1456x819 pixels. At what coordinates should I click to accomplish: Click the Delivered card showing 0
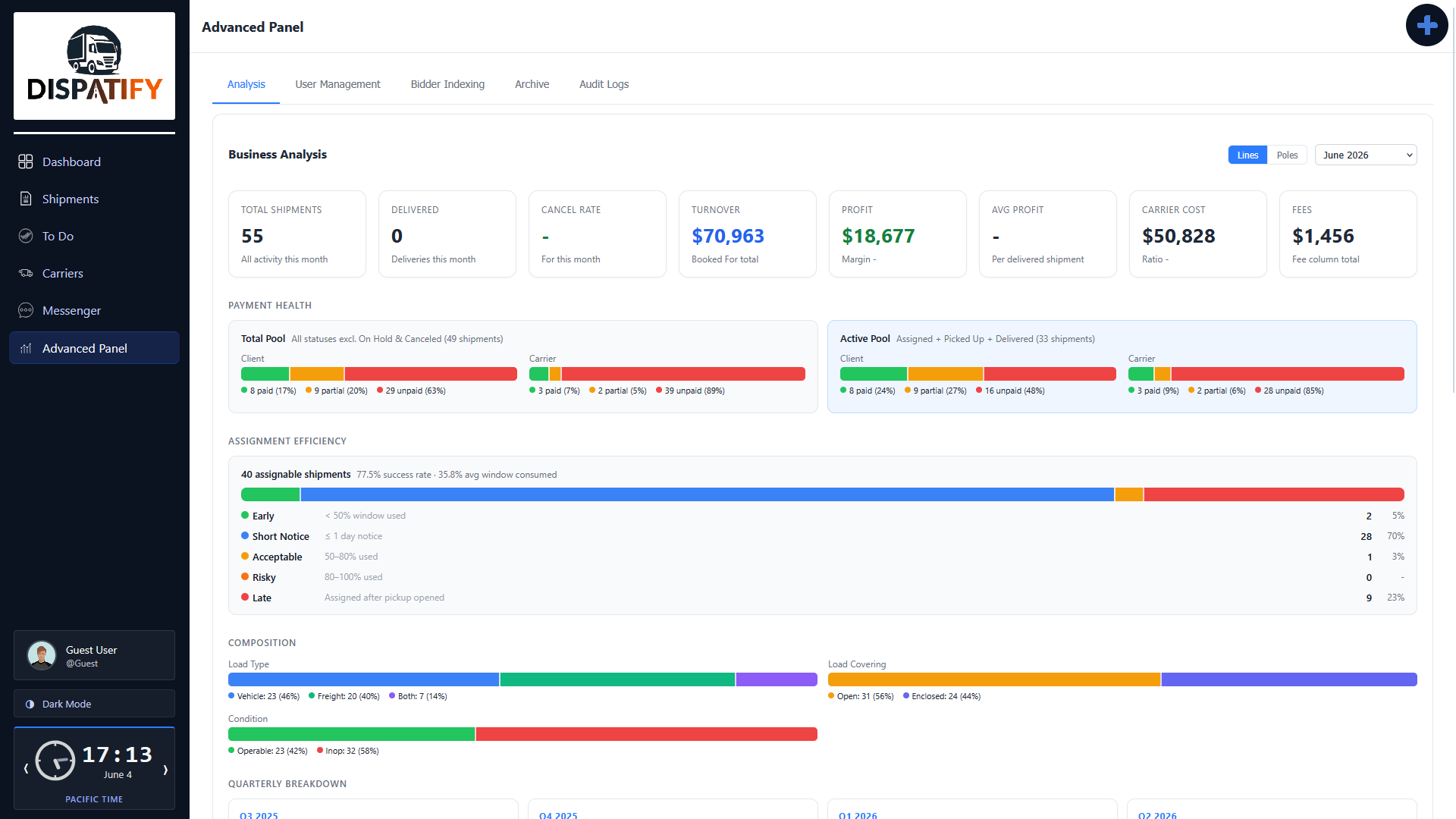(447, 234)
